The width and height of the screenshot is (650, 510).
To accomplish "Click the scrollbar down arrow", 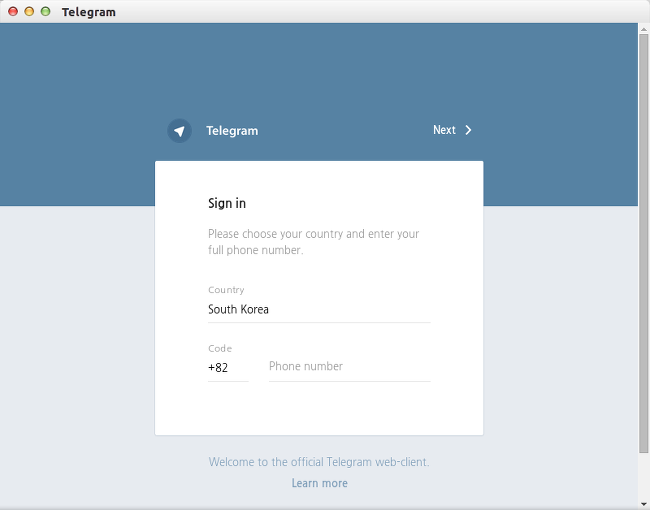I will [643, 504].
